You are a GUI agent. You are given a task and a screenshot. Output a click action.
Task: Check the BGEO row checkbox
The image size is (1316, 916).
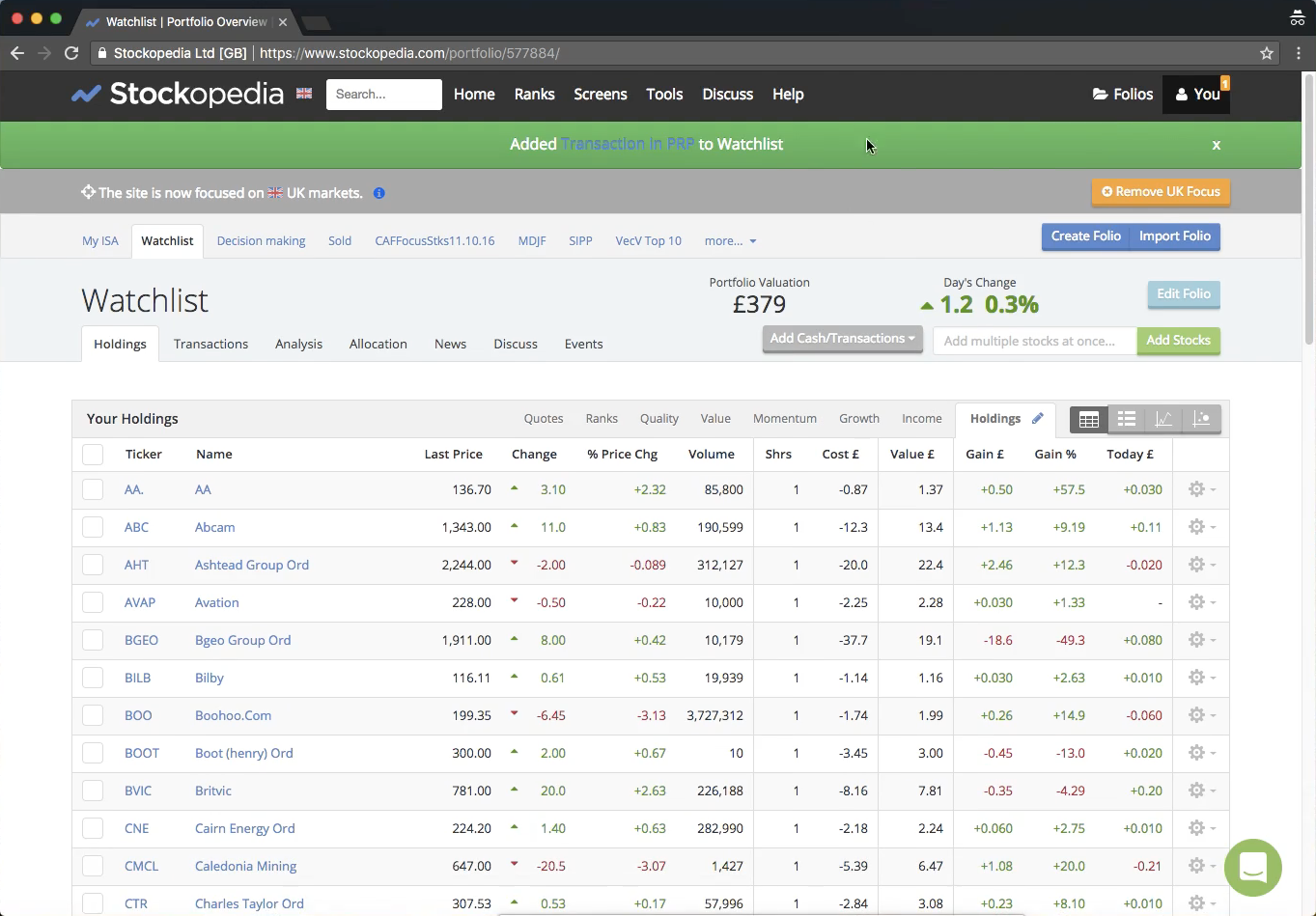coord(93,640)
